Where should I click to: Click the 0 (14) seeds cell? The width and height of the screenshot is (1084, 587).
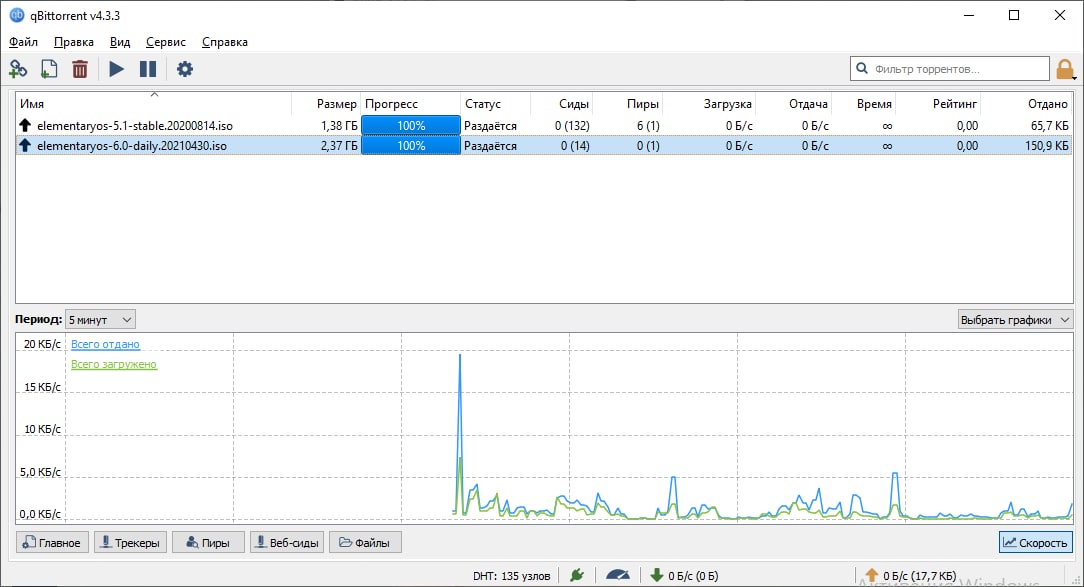575,146
